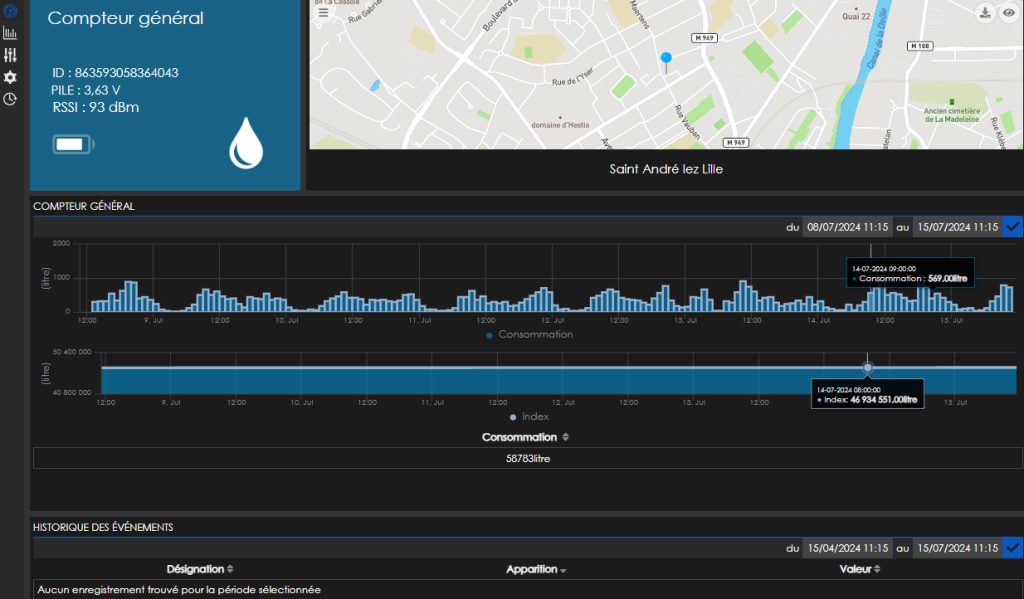Sort events by Apparition column
1024x599 pixels.
536,570
